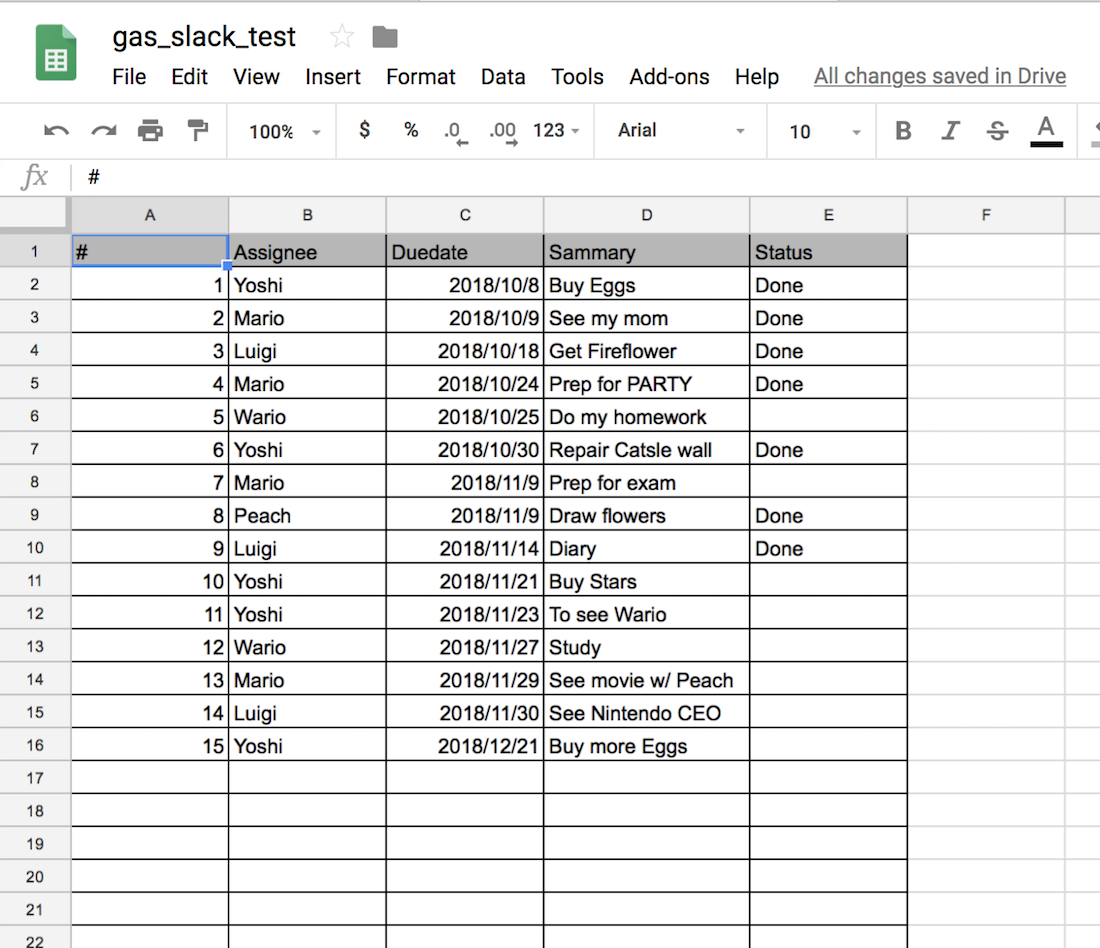Open the Add-ons menu
Viewport: 1100px width, 948px height.
click(669, 76)
